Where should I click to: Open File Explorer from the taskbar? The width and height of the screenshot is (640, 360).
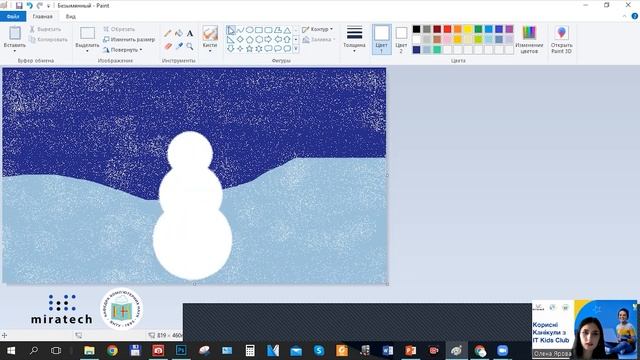coord(89,350)
